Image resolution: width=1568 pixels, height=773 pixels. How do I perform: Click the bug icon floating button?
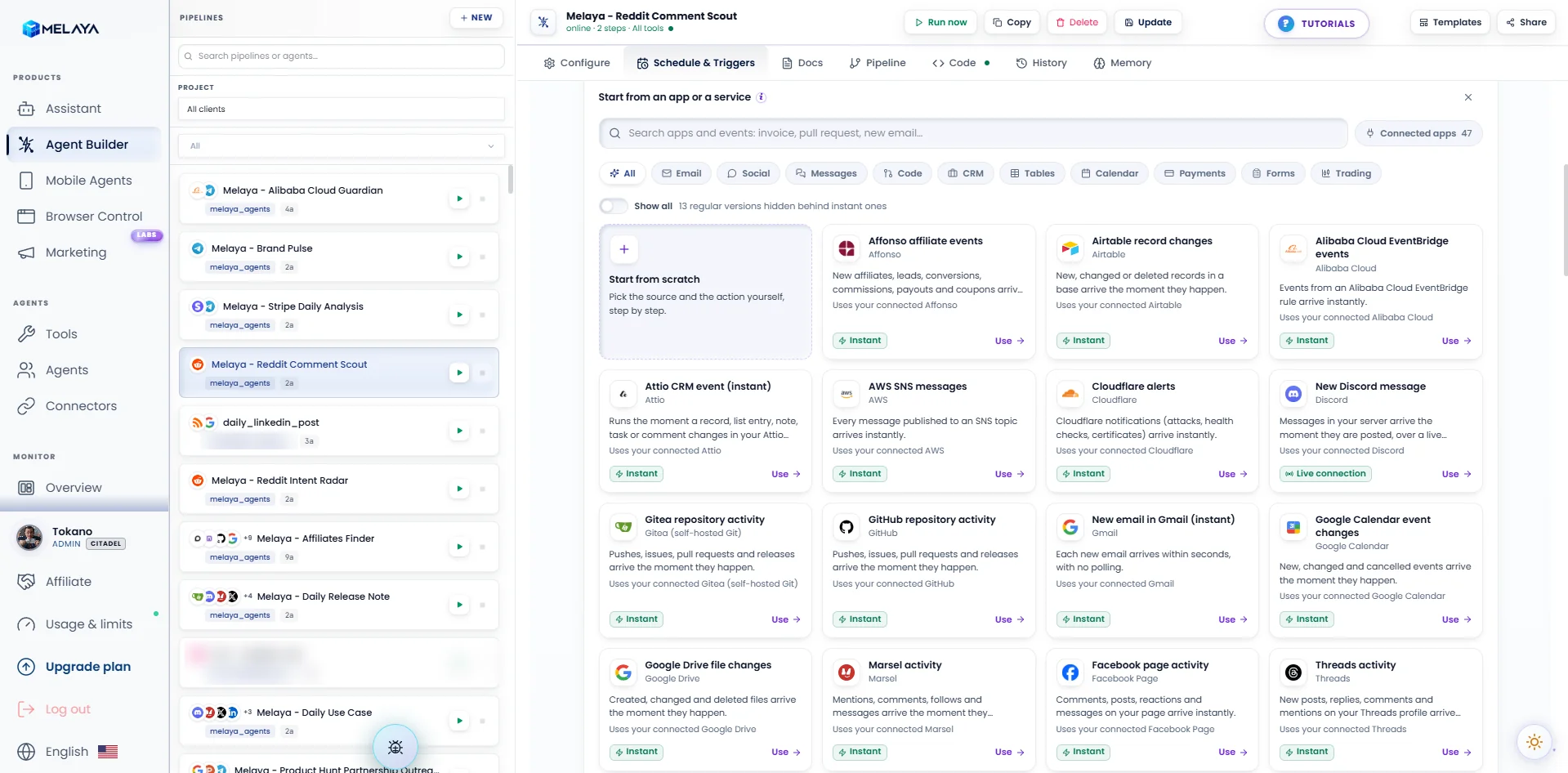click(x=395, y=747)
